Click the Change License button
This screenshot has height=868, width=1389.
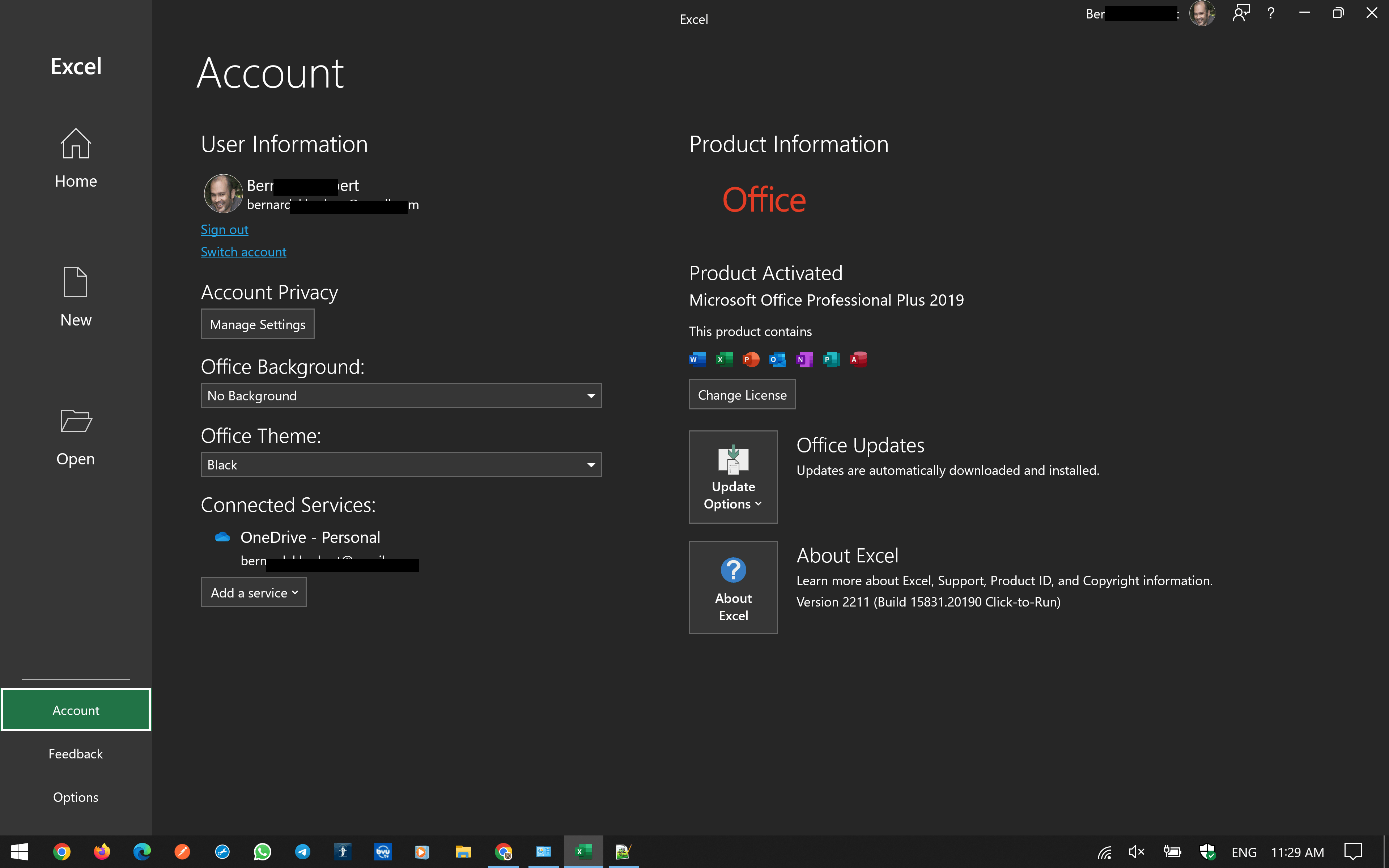(x=742, y=395)
